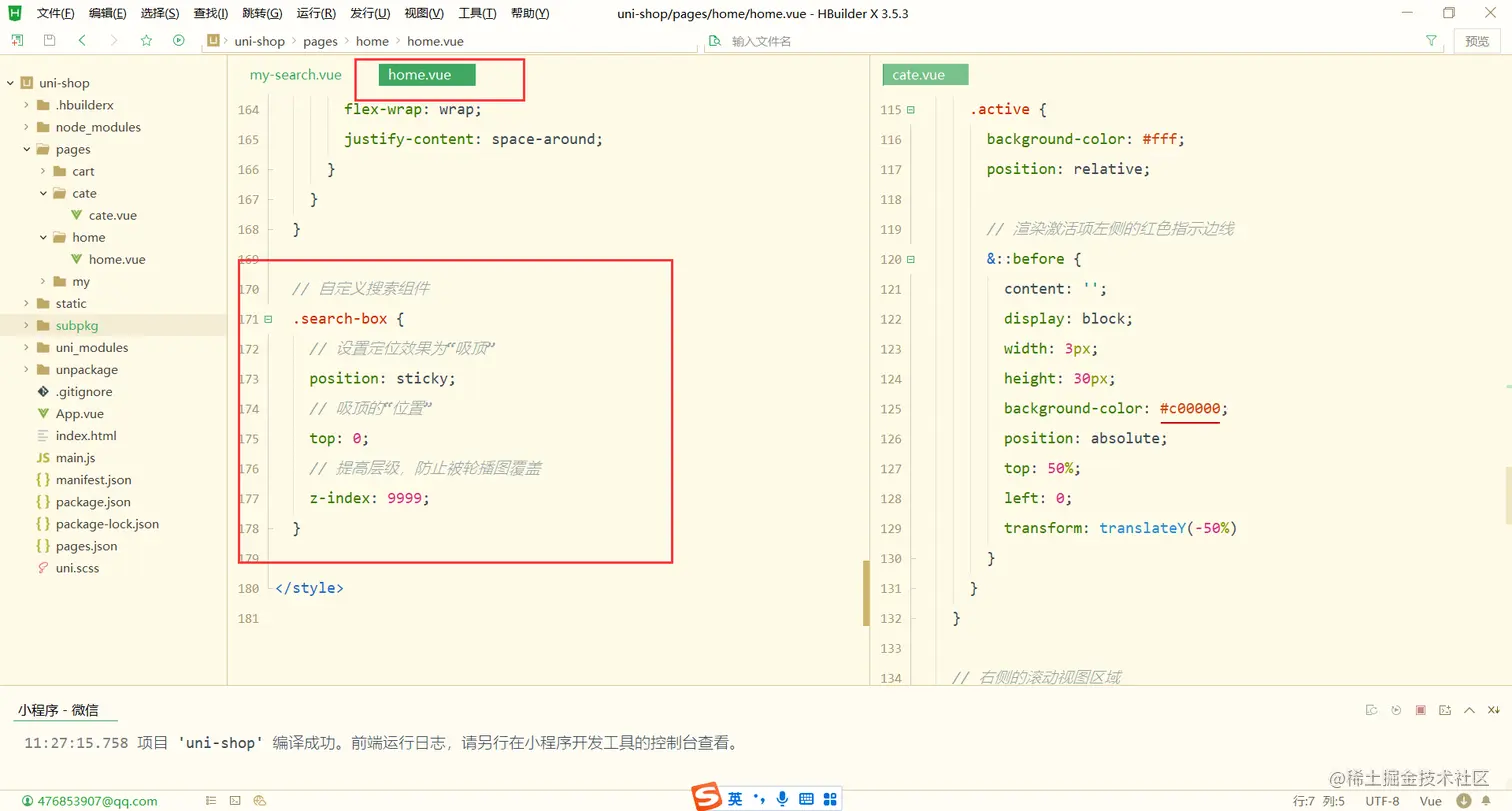Click the IME toolbox grid icon

[829, 798]
